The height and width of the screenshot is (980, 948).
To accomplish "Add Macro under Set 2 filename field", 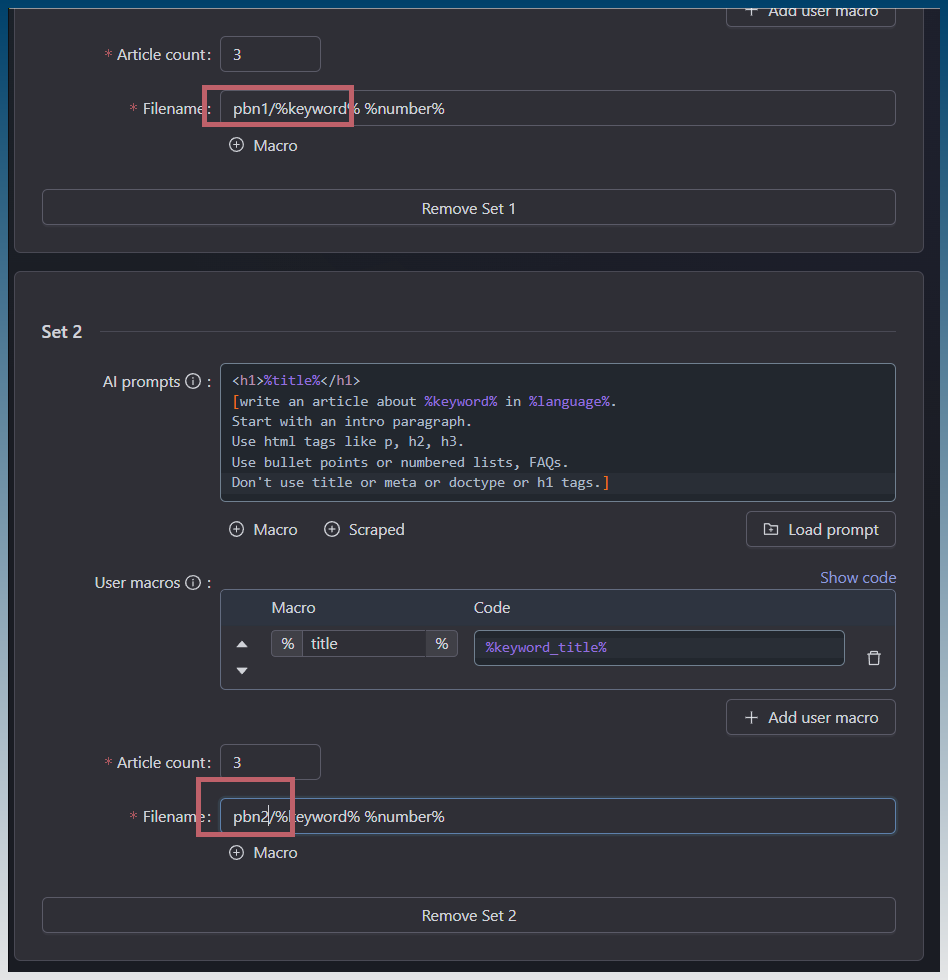I will (264, 853).
